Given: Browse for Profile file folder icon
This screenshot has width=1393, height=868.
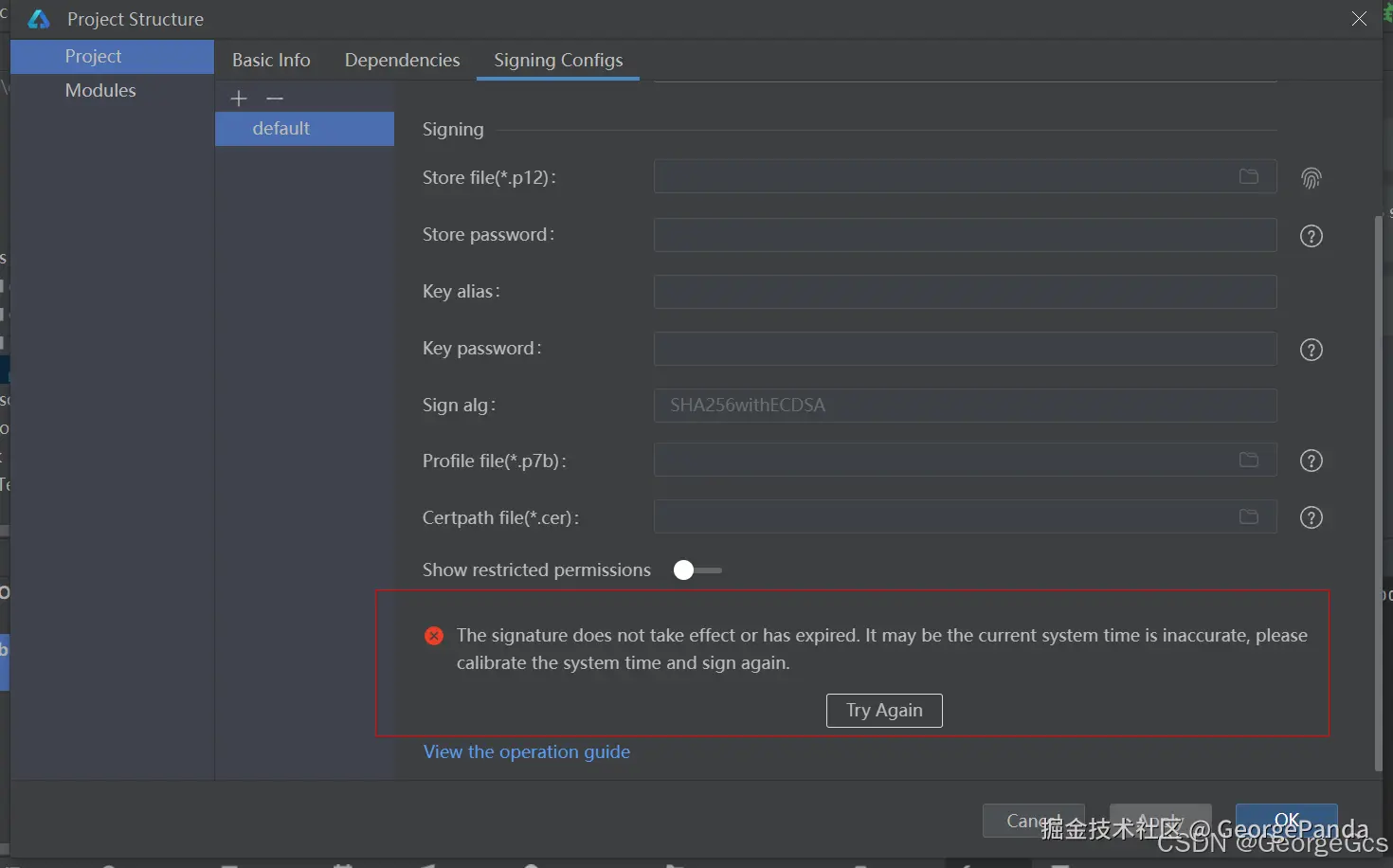Looking at the screenshot, I should click(1249, 460).
